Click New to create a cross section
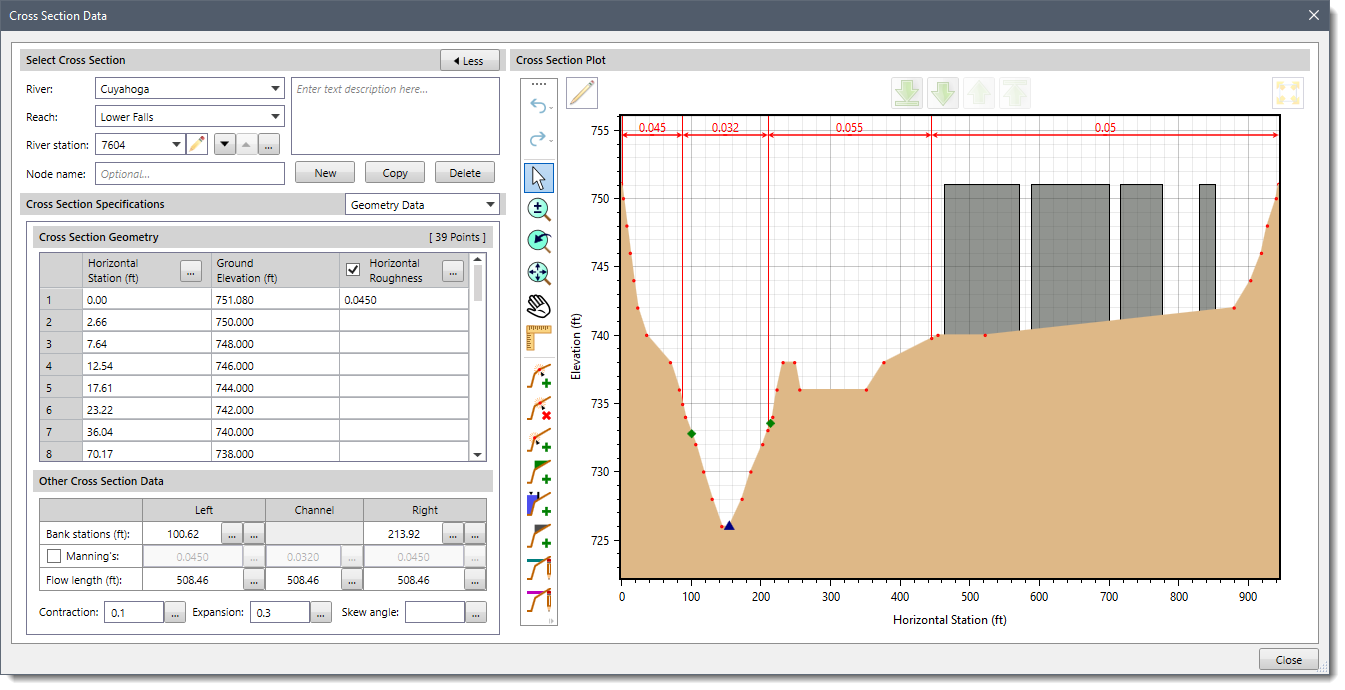The width and height of the screenshot is (1345, 690). tap(324, 171)
